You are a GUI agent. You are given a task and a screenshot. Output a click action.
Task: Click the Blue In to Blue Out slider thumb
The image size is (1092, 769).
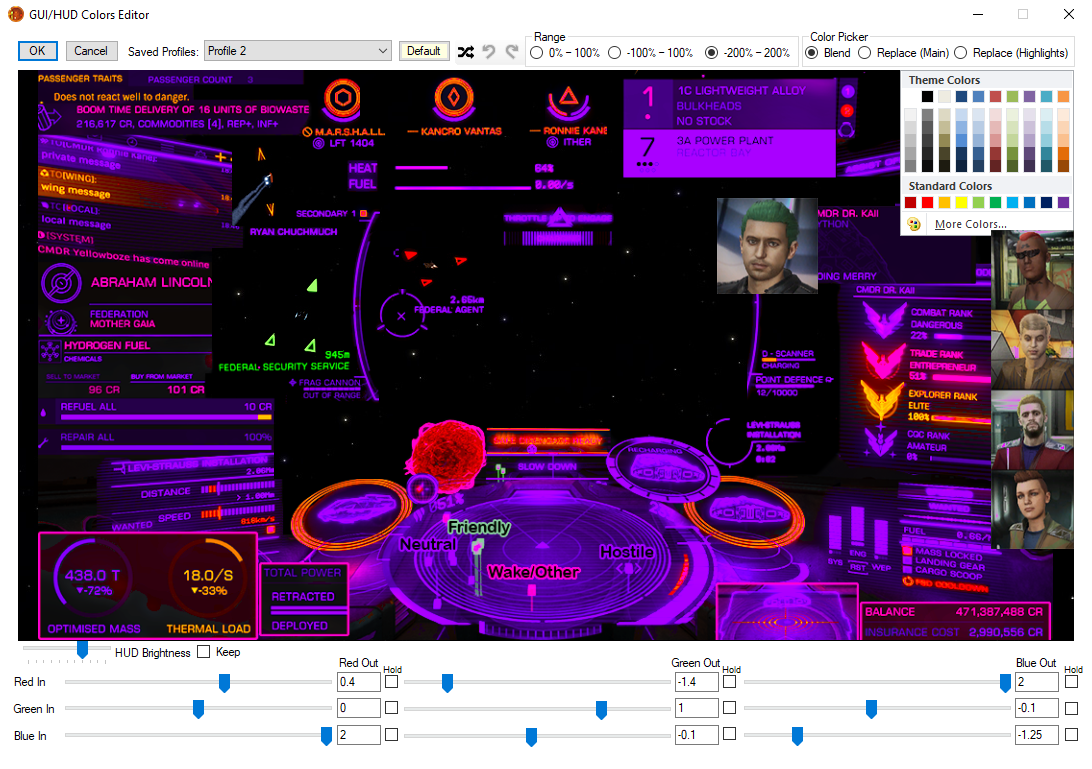click(x=797, y=736)
